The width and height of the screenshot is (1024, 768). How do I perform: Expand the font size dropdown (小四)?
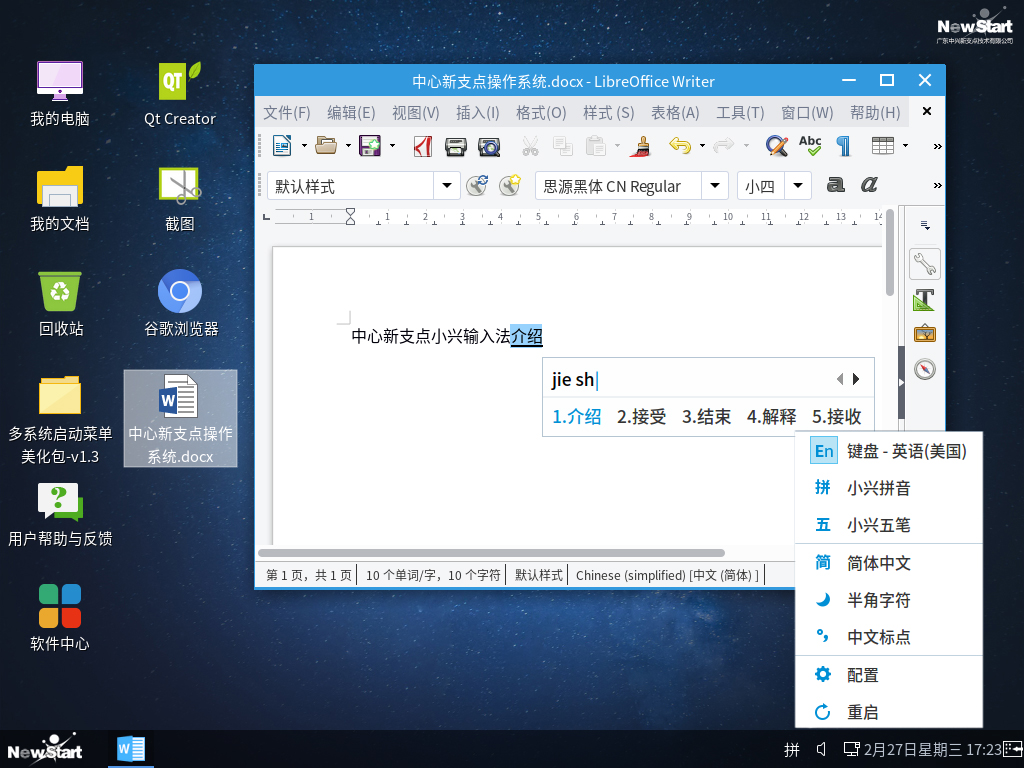pyautogui.click(x=798, y=186)
